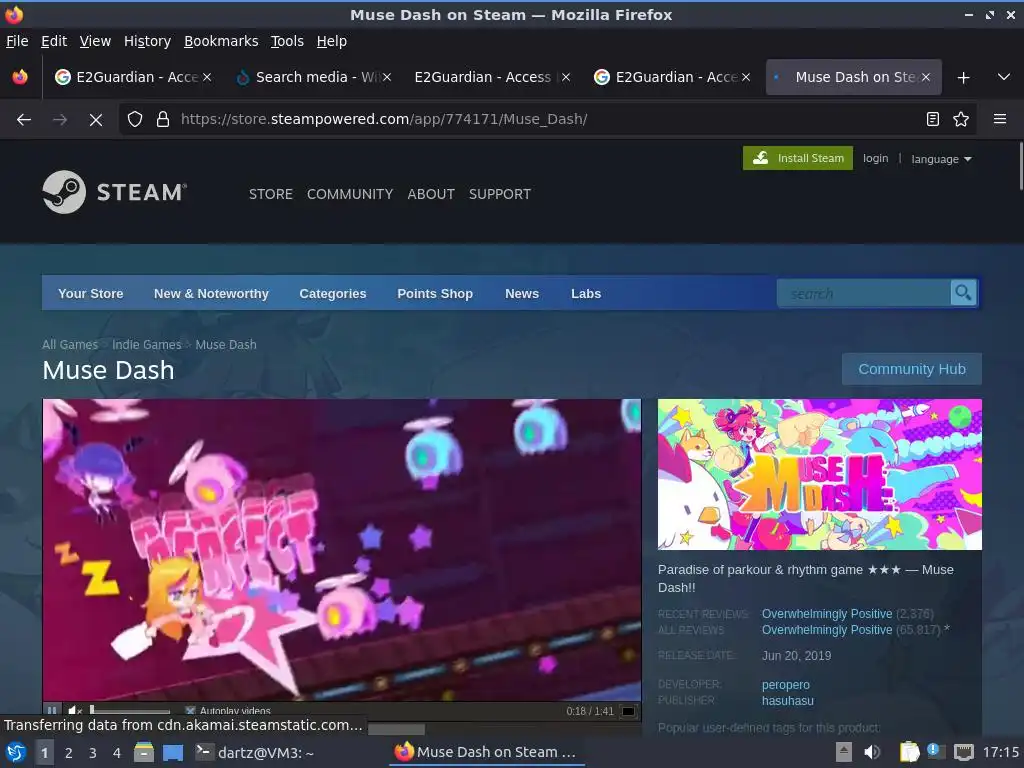
Task: Toggle the Autoplay videos checkbox
Action: 190,711
